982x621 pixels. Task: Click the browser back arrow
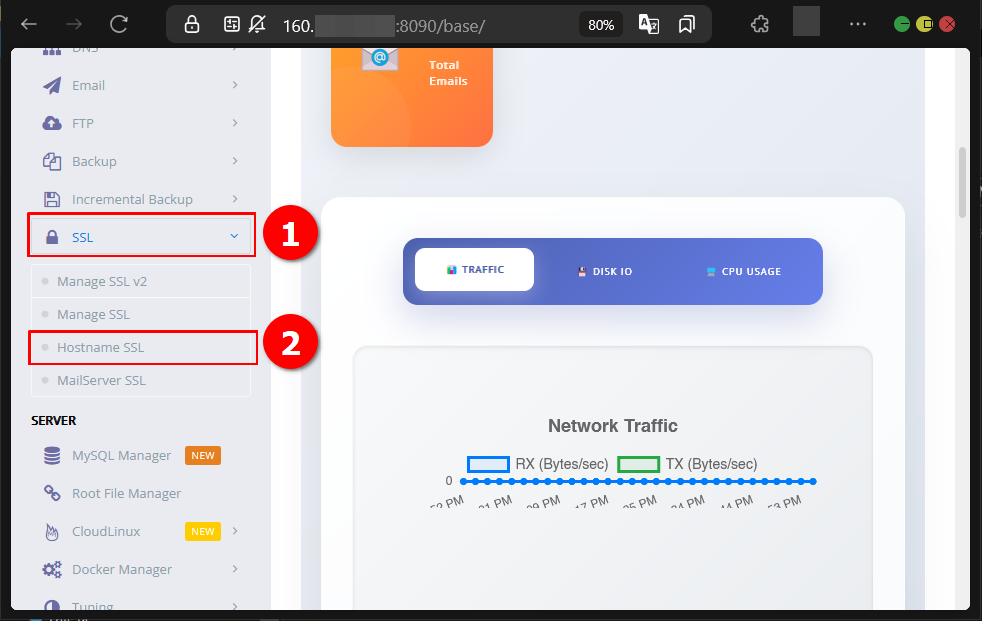(29, 24)
